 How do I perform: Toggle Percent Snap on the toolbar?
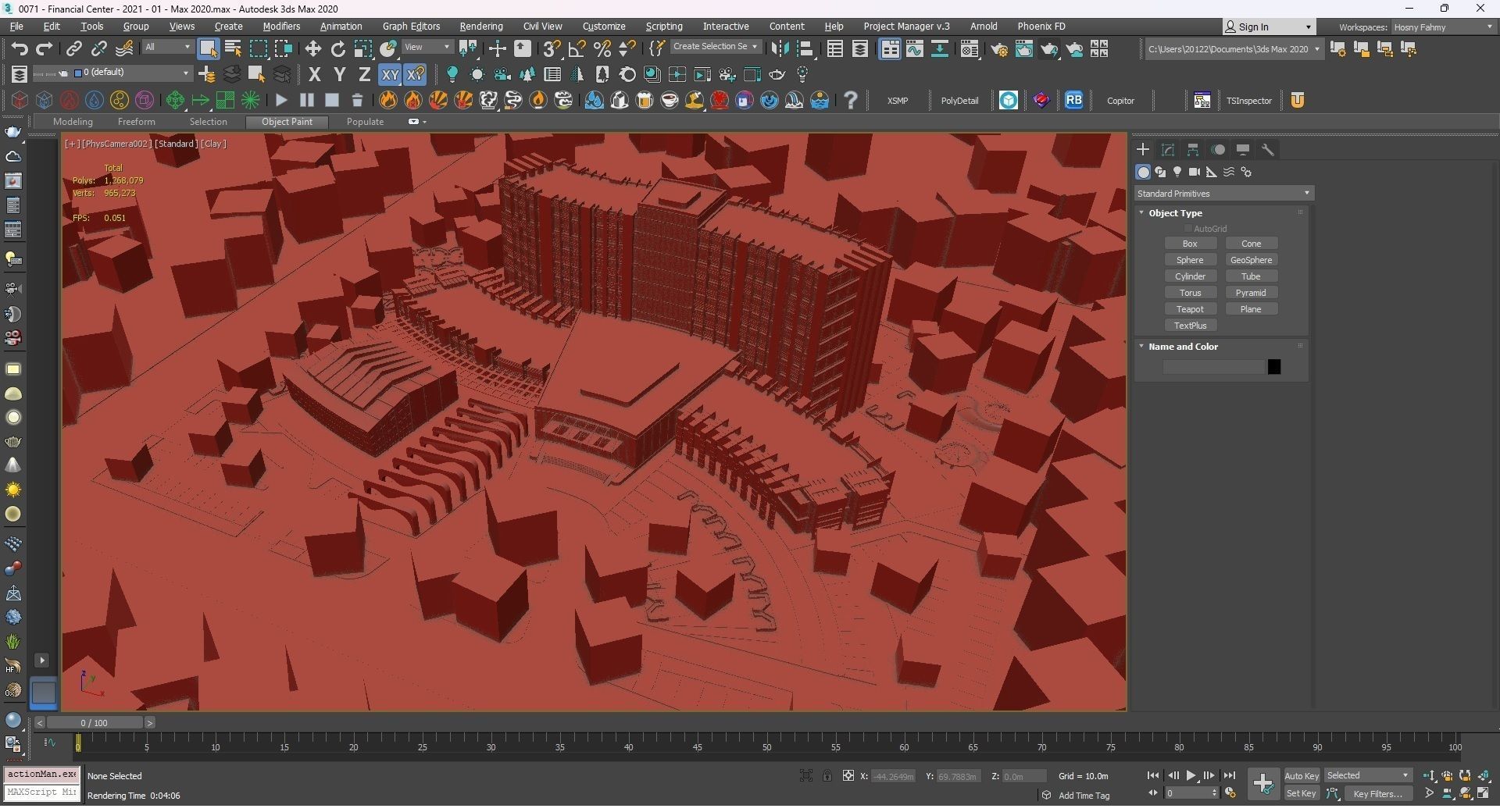(602, 48)
